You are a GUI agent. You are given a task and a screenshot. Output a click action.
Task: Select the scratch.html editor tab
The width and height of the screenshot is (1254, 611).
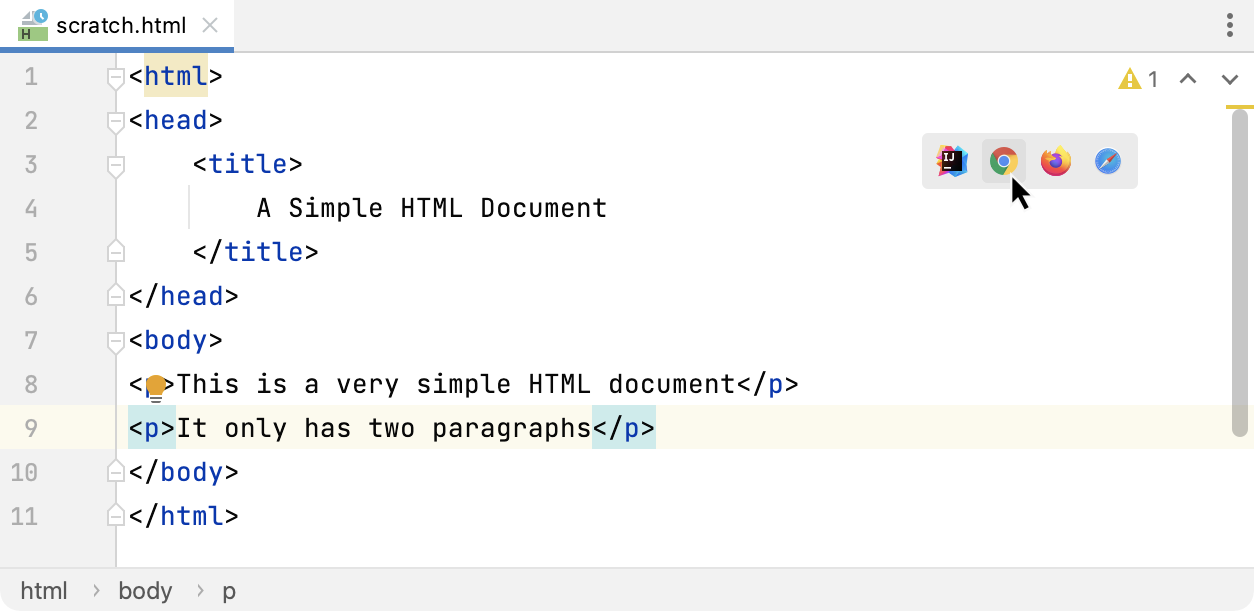click(120, 25)
